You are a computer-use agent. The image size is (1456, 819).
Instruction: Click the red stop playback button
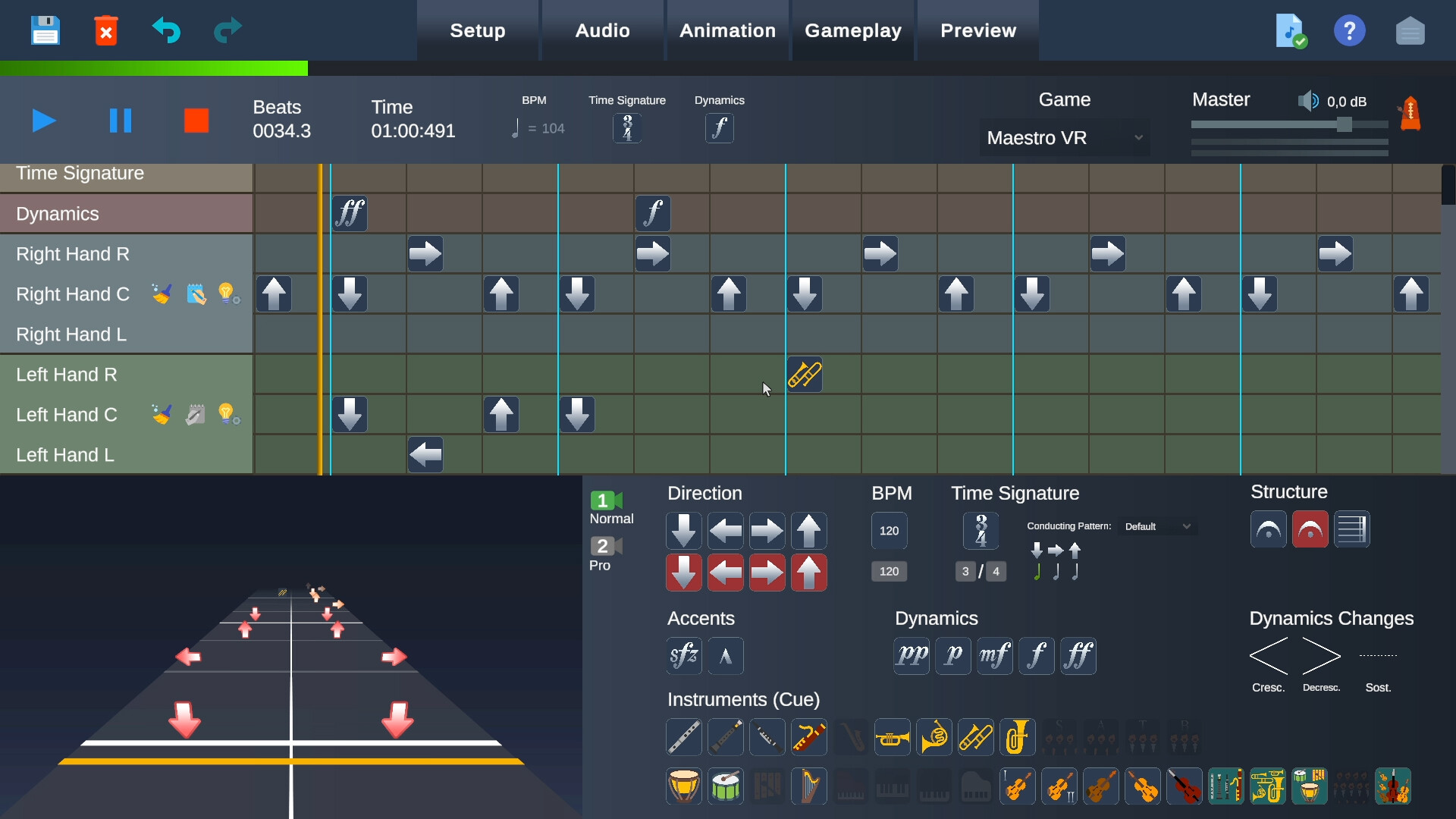click(x=196, y=120)
